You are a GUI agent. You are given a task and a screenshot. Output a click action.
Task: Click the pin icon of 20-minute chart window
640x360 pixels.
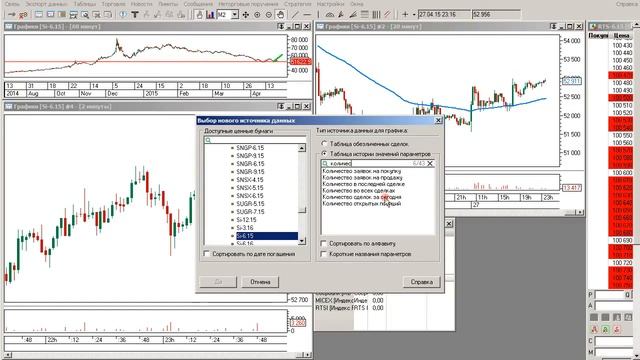pyautogui.click(x=553, y=27)
